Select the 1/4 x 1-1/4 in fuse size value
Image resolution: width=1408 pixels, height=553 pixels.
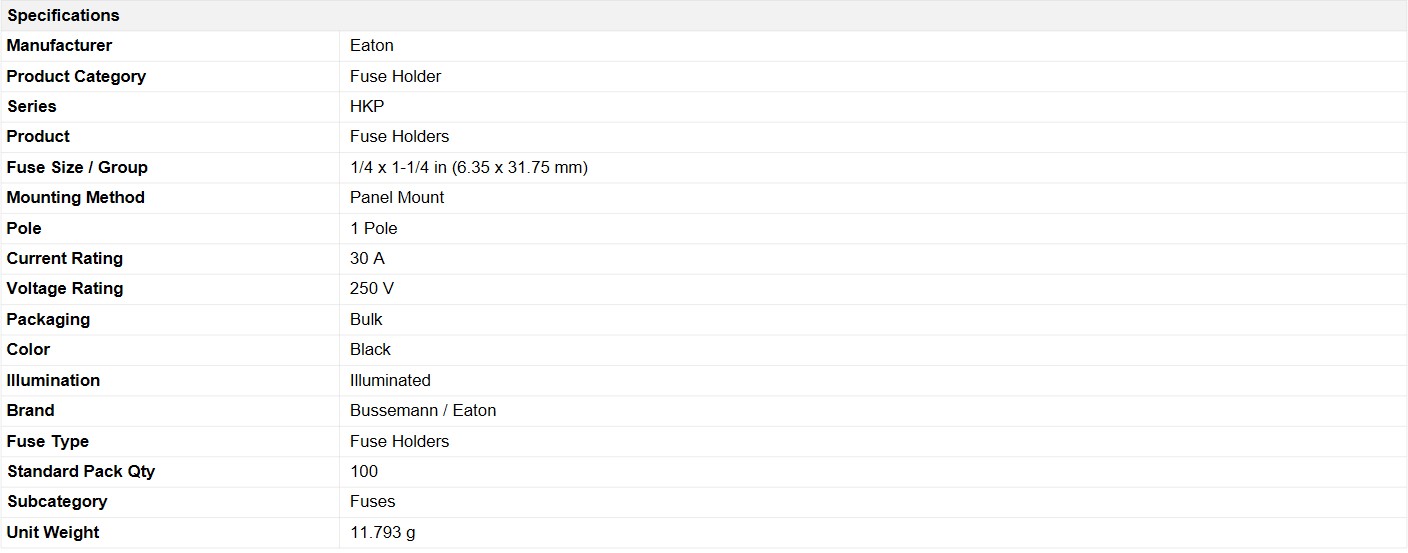click(469, 167)
